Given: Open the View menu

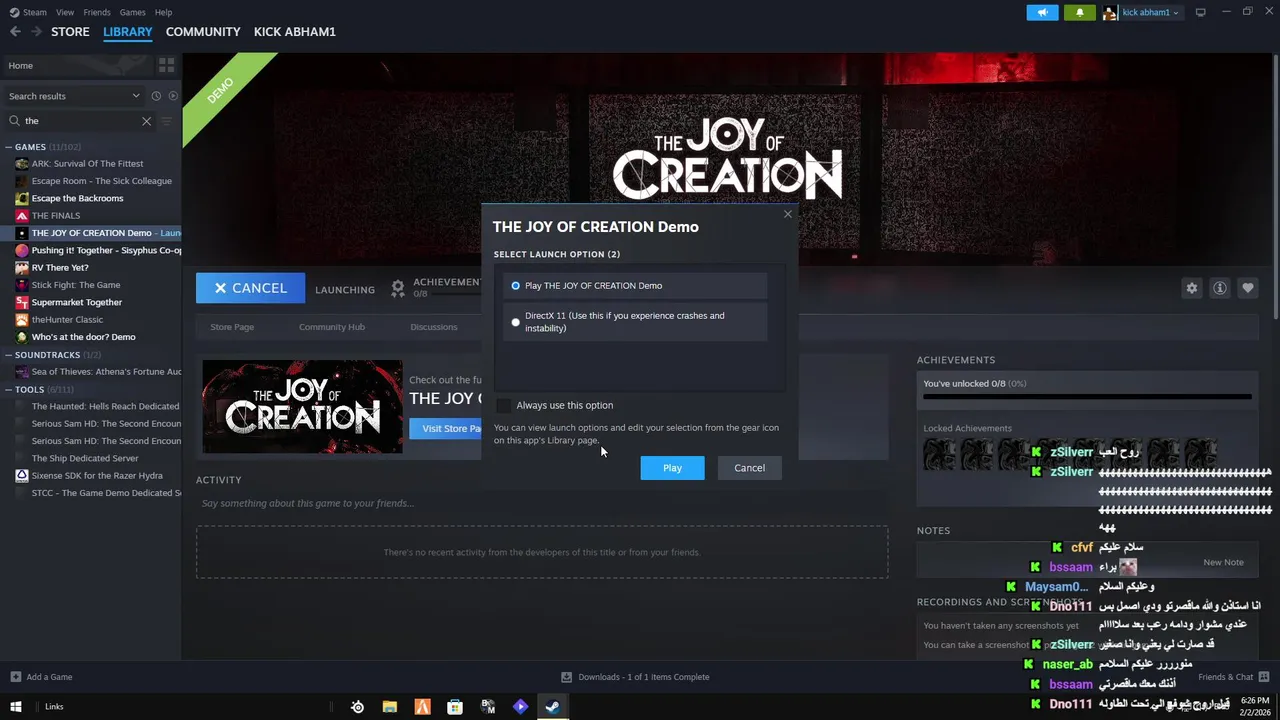Looking at the screenshot, I should pyautogui.click(x=65, y=12).
